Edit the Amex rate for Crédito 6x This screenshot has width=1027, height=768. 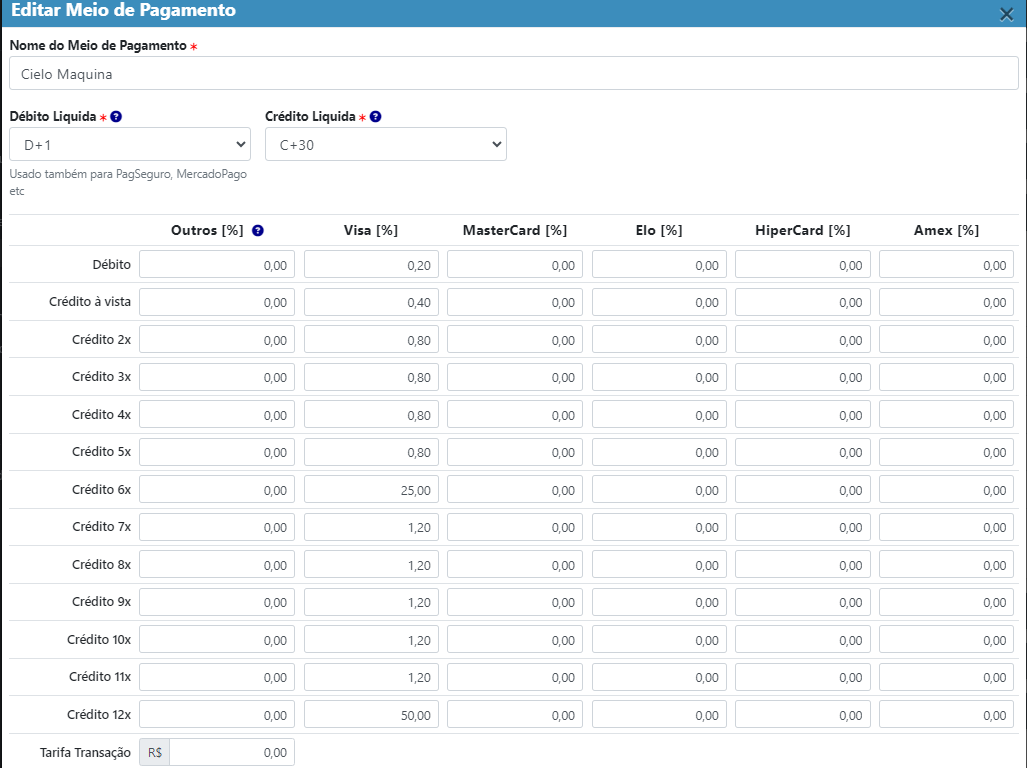click(x=946, y=490)
